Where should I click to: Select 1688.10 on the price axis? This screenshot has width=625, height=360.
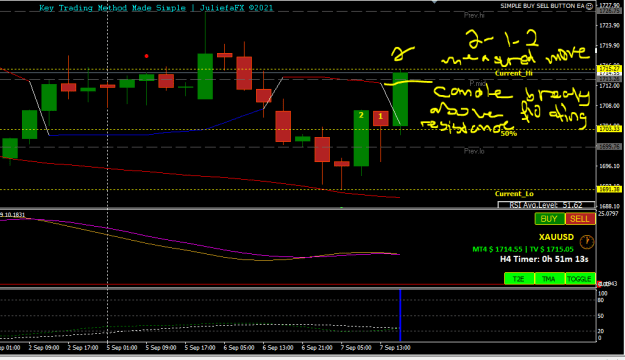point(609,207)
